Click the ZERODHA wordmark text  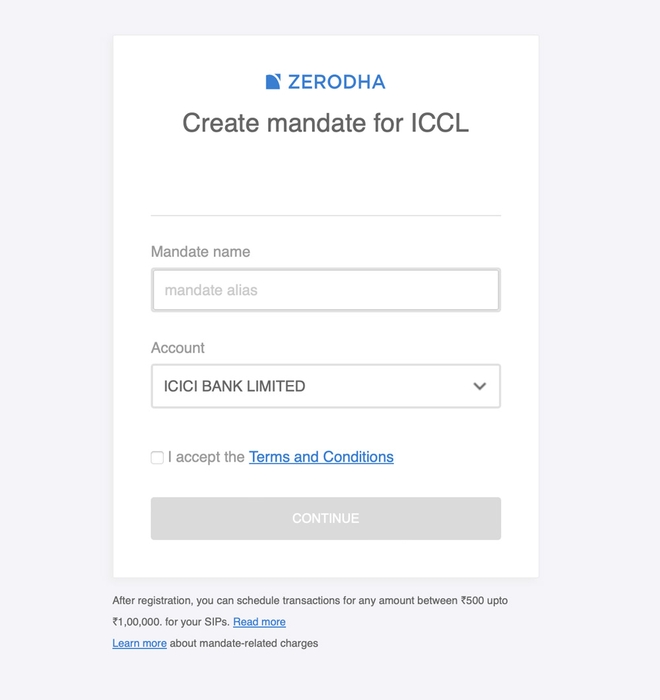point(336,82)
